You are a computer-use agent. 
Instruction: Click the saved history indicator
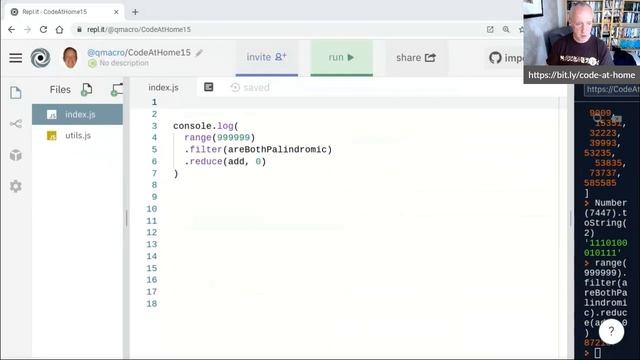pyautogui.click(x=250, y=87)
